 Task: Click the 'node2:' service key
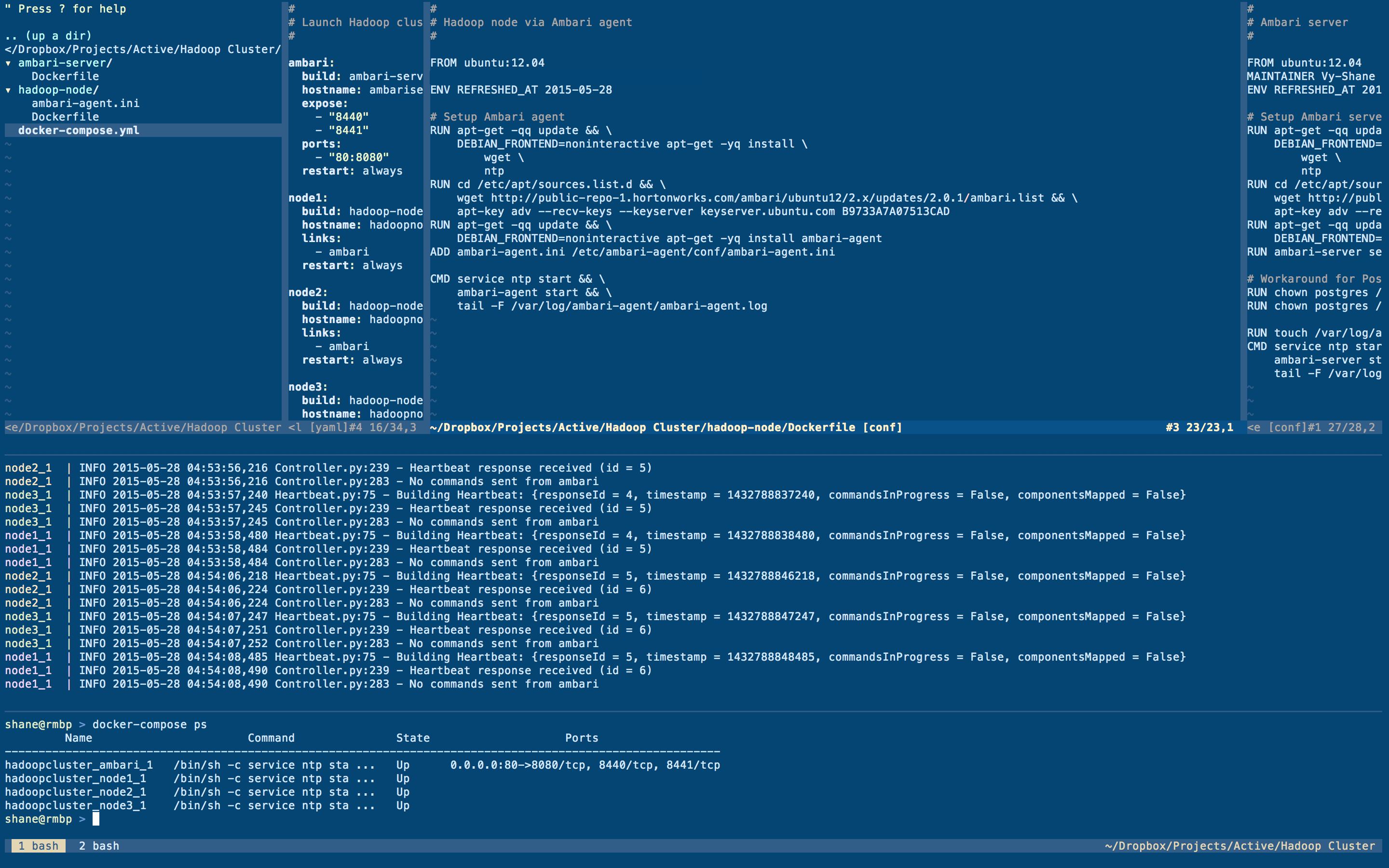tap(308, 293)
